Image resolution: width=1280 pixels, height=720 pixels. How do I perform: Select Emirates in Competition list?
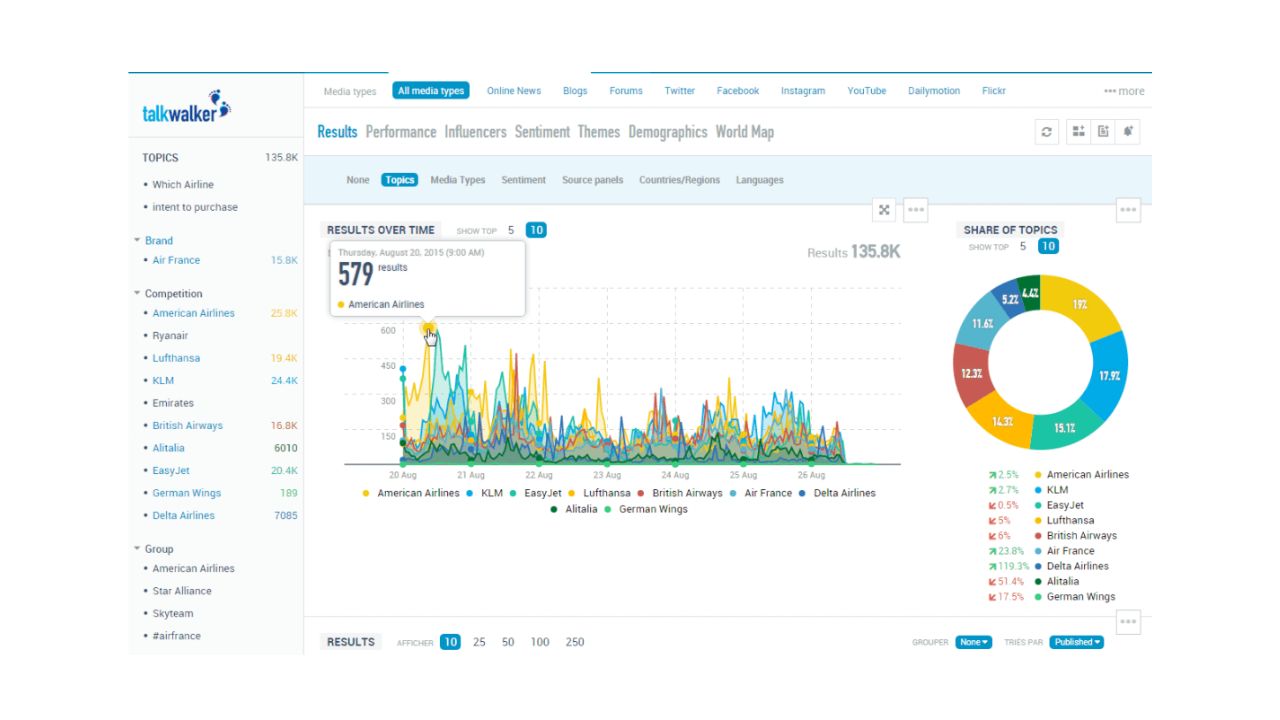pyautogui.click(x=173, y=403)
